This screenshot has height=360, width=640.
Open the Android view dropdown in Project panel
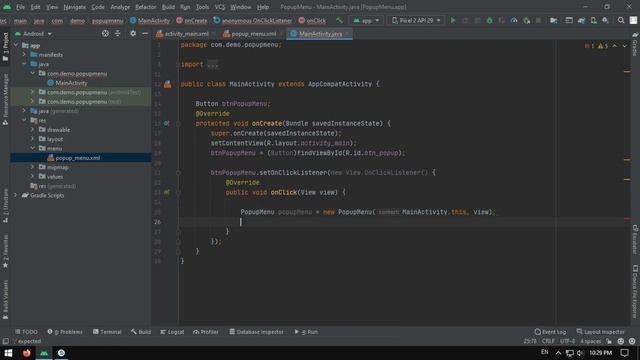[x=33, y=33]
